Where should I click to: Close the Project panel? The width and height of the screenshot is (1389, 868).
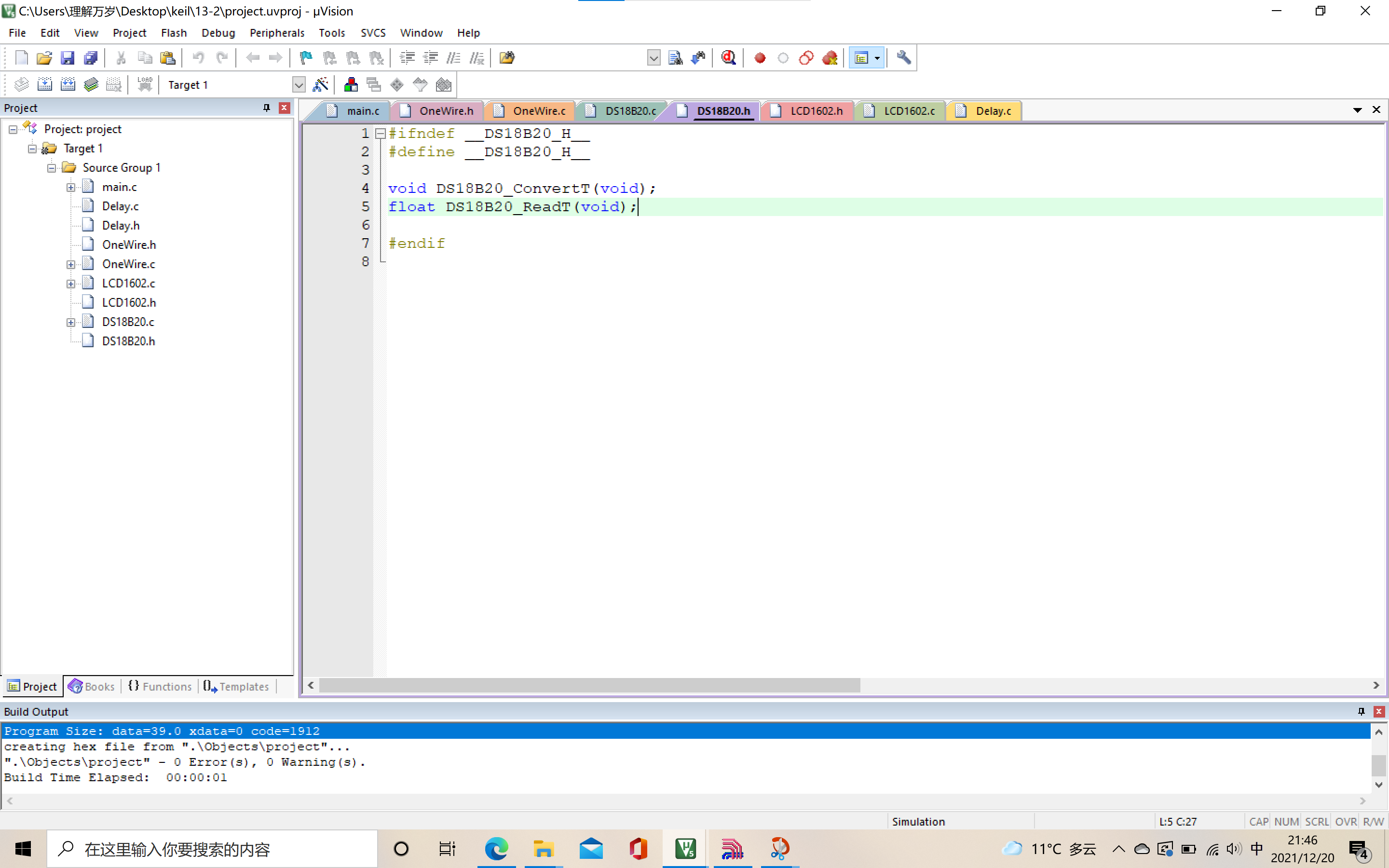pos(284,108)
